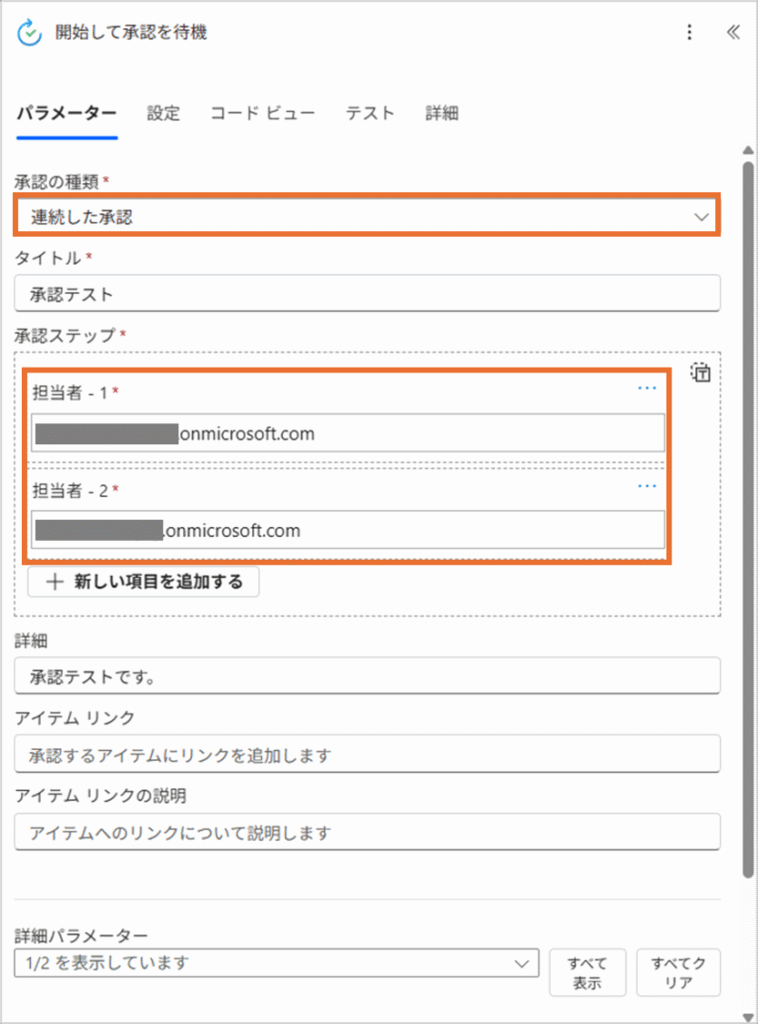Click the array mode switch icon in 承認ステップ

pos(701,373)
